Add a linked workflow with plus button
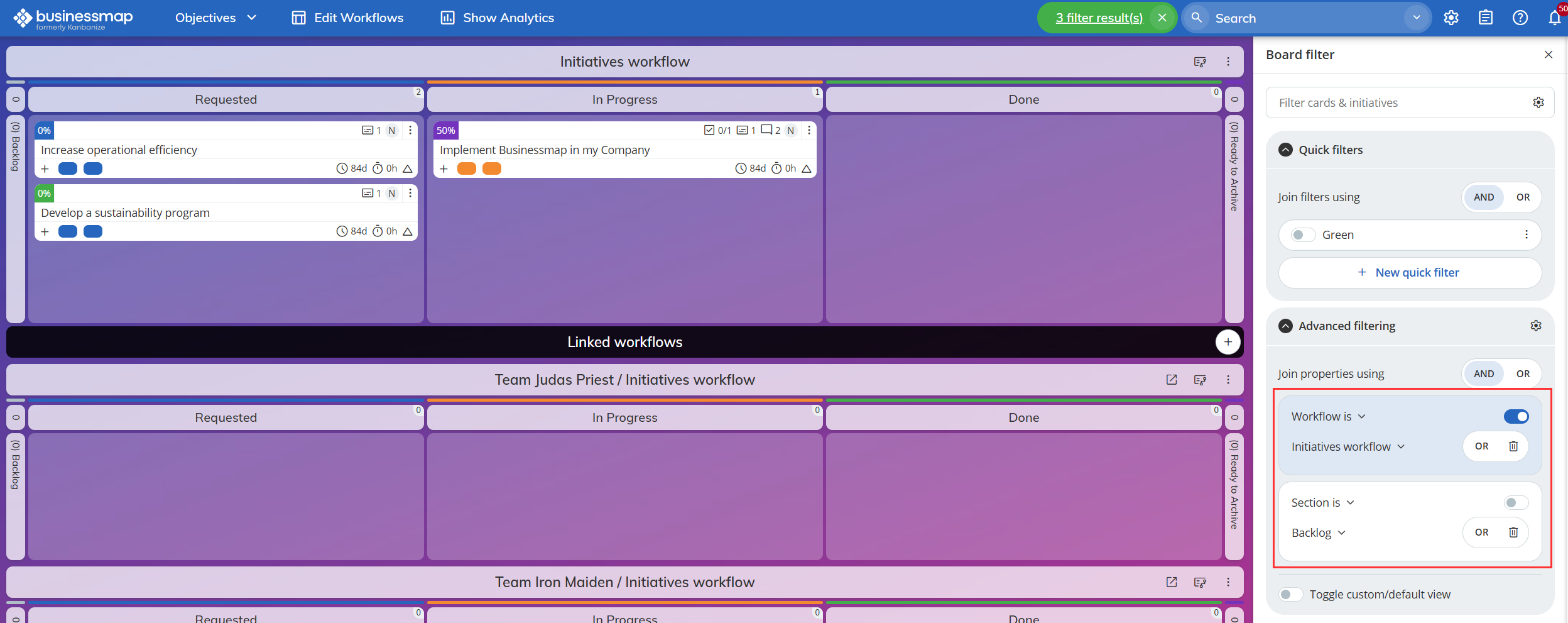 coord(1228,342)
